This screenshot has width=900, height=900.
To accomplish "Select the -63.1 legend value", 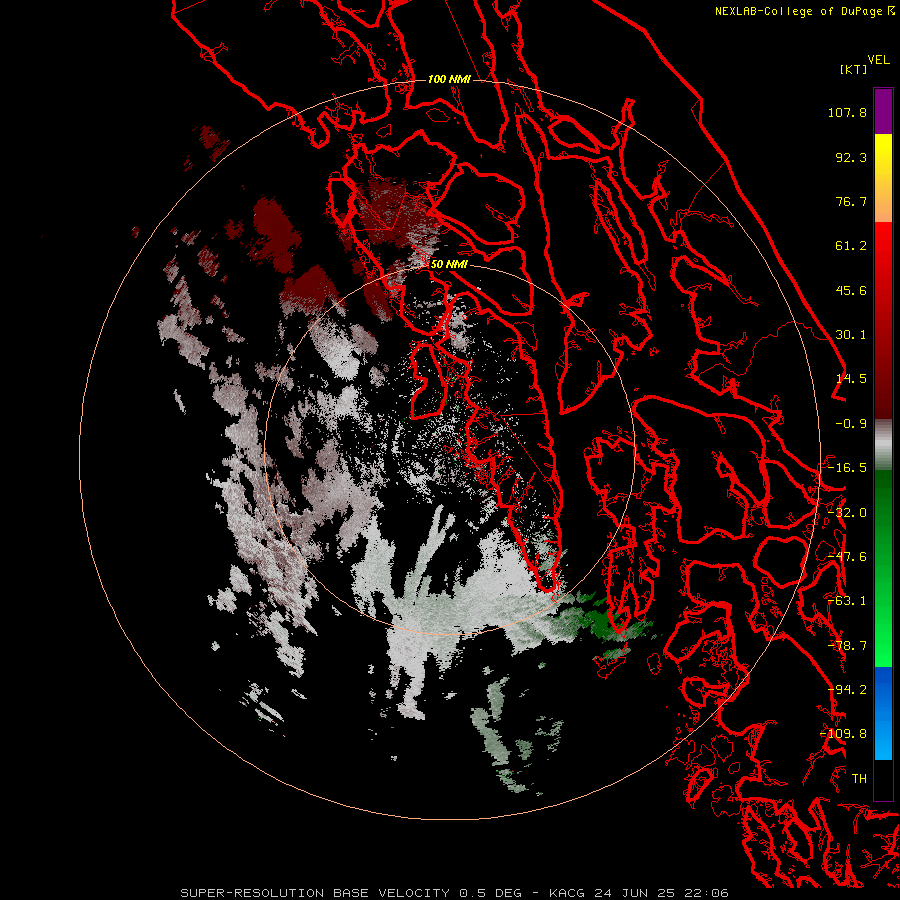I will 847,601.
